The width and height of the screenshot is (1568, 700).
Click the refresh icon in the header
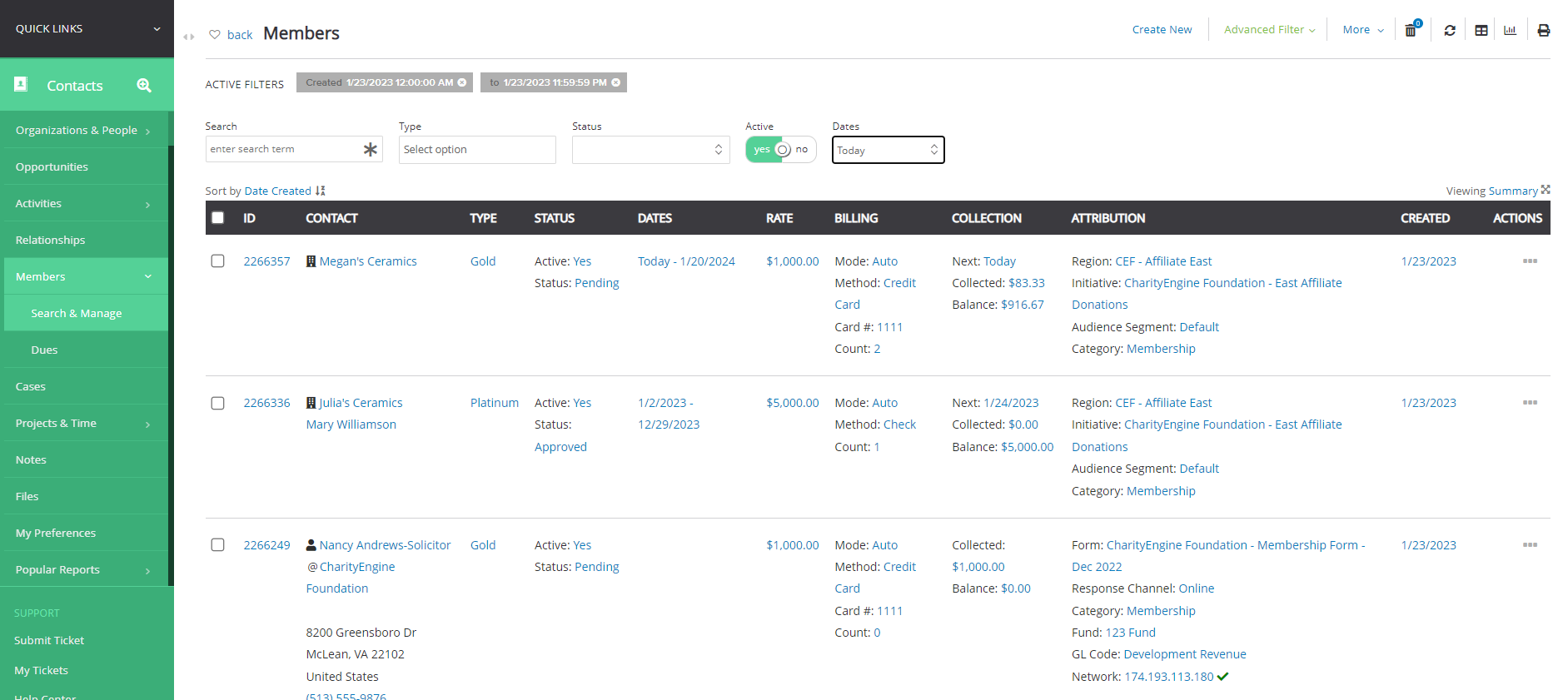coord(1450,30)
